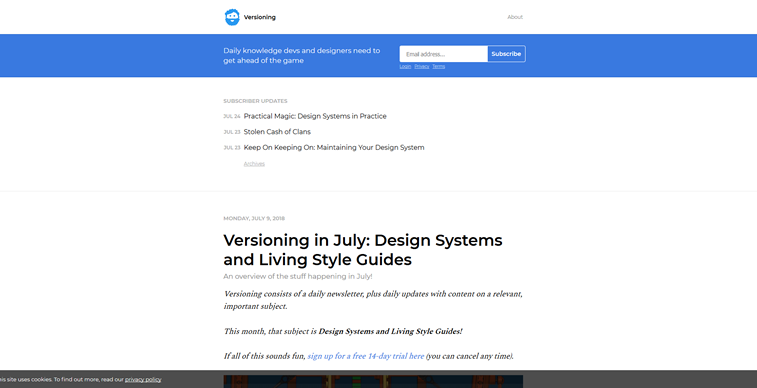The height and width of the screenshot is (388, 757).
Task: Open 'Keep On Keeping On' design system update
Action: click(x=334, y=148)
